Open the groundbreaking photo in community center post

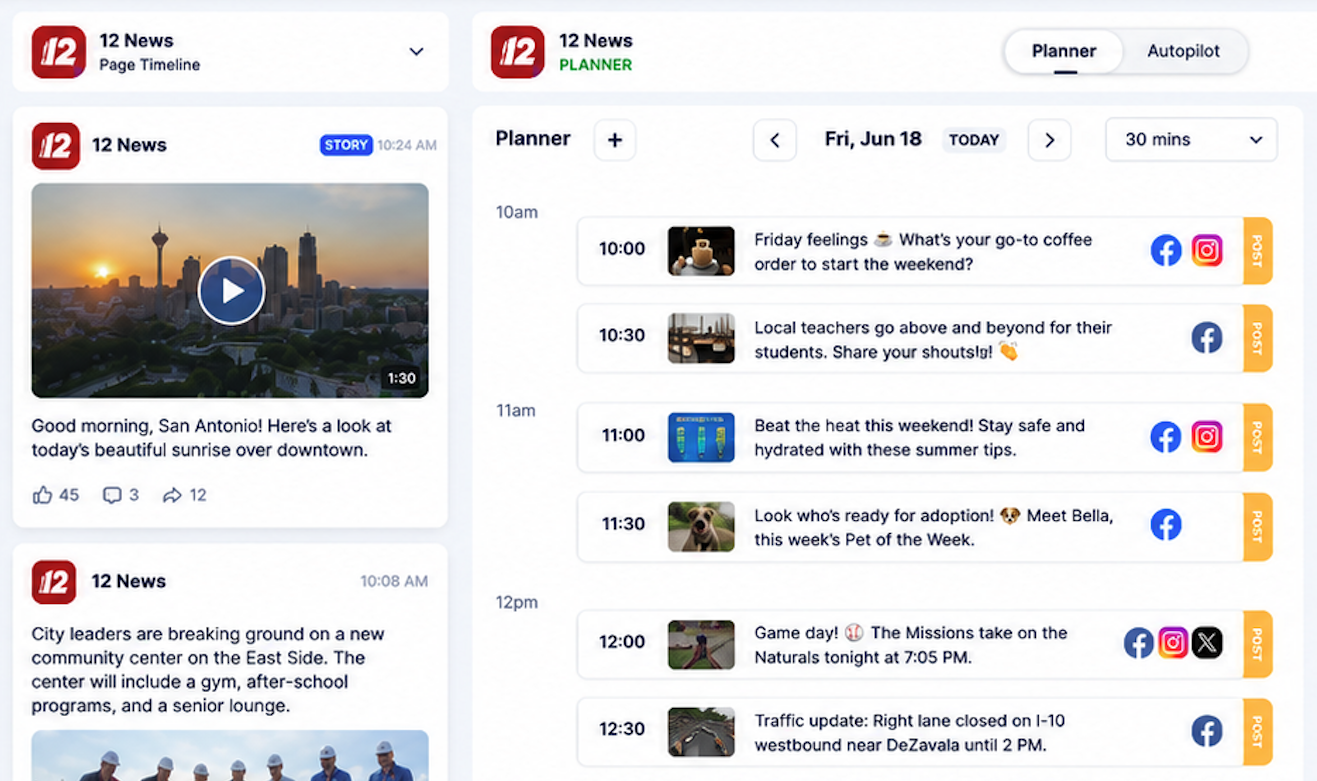(230, 755)
